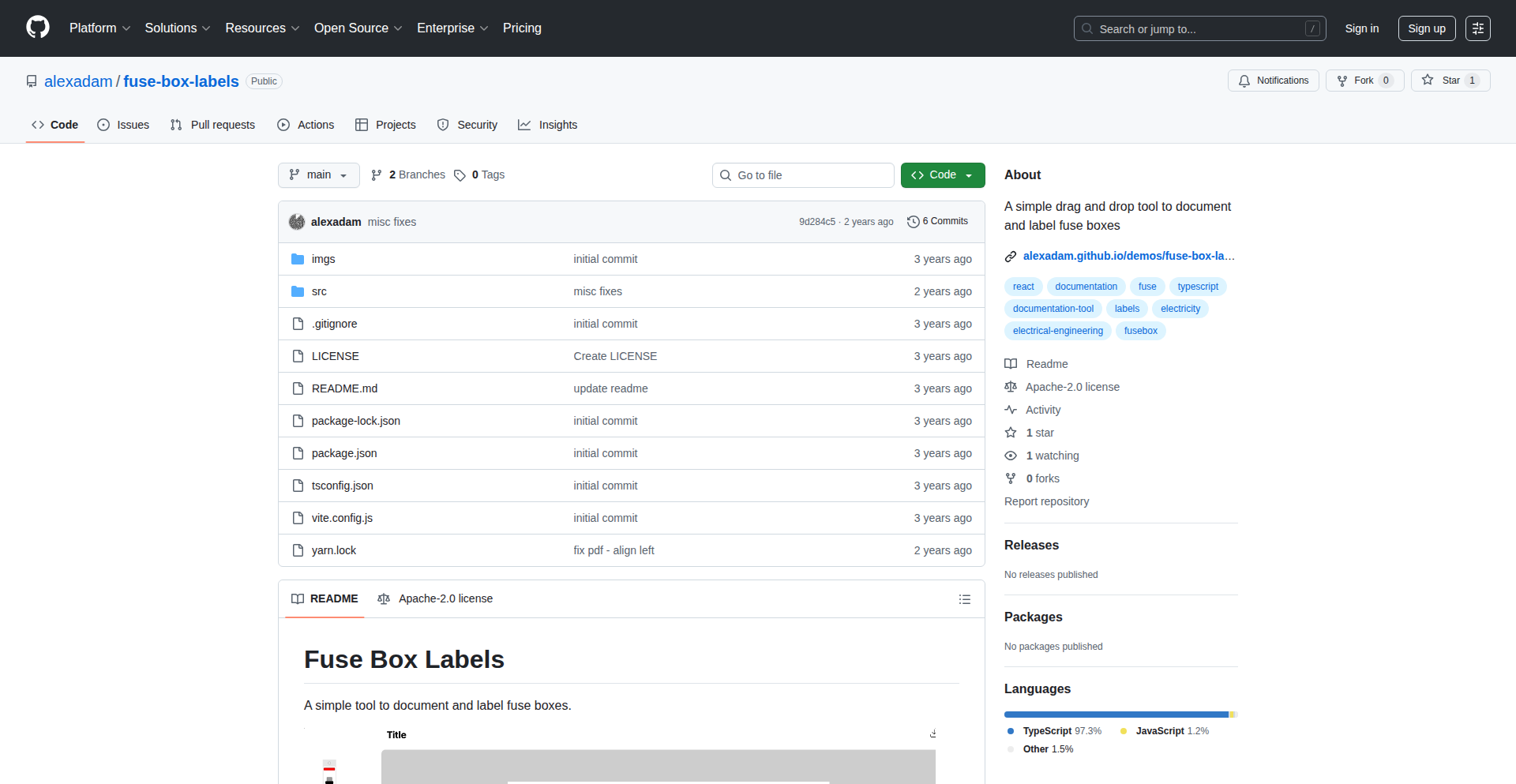Click the Notifications bell button
The width and height of the screenshot is (1516, 784).
click(1273, 81)
